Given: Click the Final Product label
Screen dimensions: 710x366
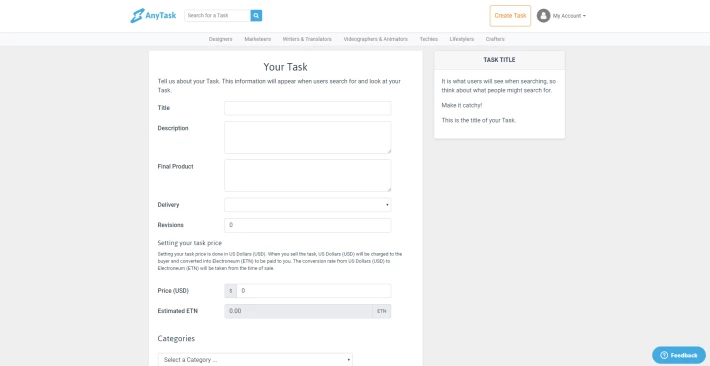Looking at the screenshot, I should pos(175,167).
